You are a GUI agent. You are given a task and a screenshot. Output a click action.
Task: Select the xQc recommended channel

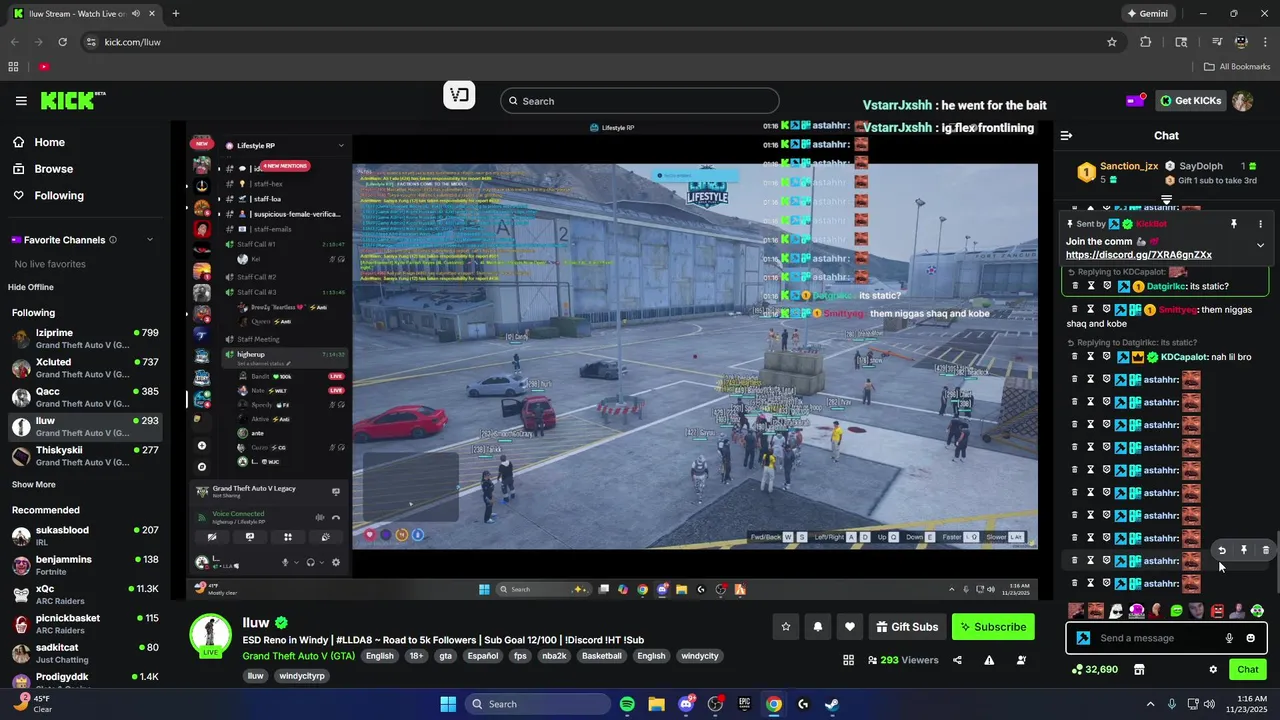tap(84, 596)
